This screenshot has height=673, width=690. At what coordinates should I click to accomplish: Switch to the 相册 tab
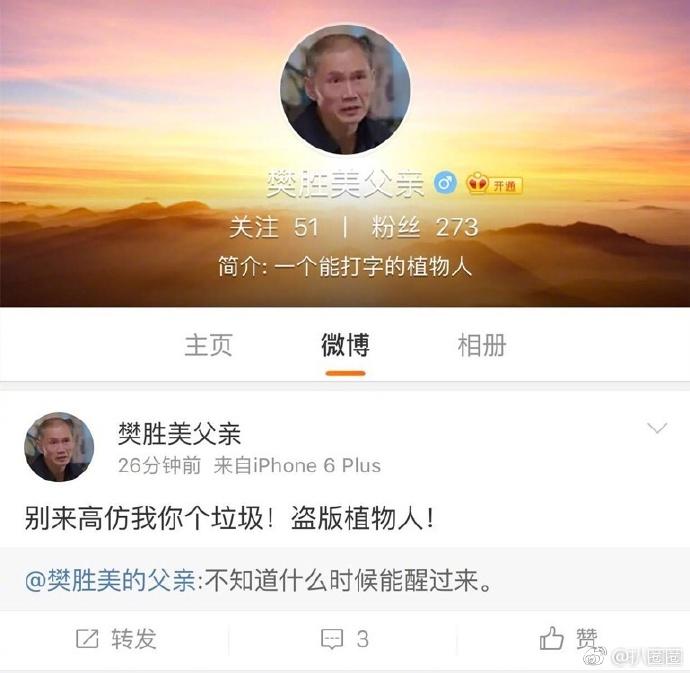[482, 345]
